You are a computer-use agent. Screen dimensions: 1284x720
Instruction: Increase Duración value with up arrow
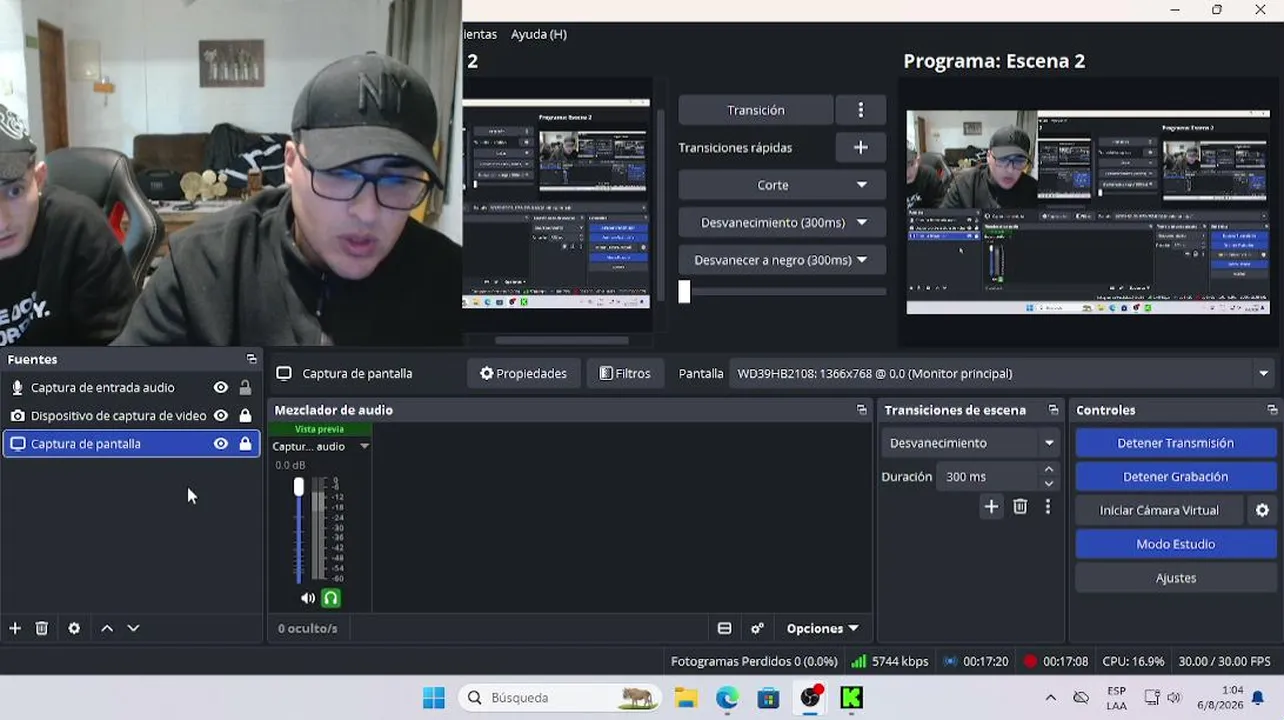coord(1048,470)
